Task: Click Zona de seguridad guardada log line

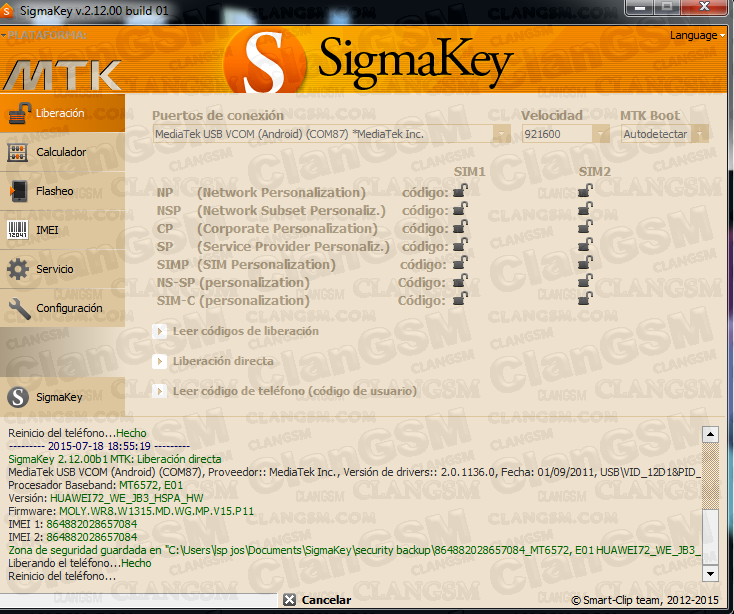Action: click(354, 550)
